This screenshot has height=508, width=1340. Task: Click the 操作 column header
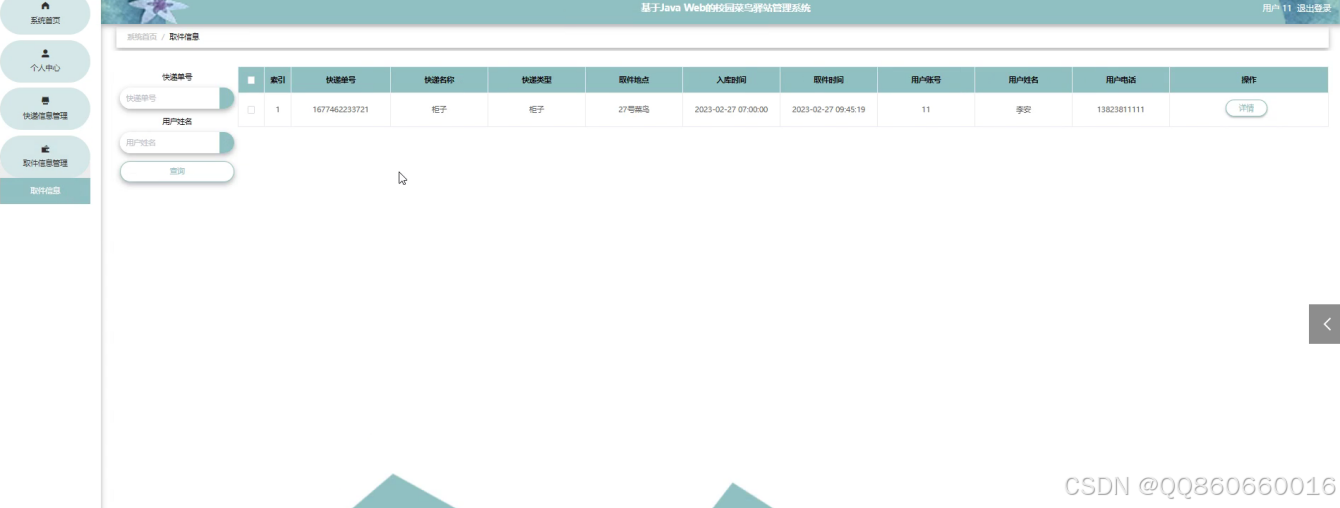pos(1248,80)
